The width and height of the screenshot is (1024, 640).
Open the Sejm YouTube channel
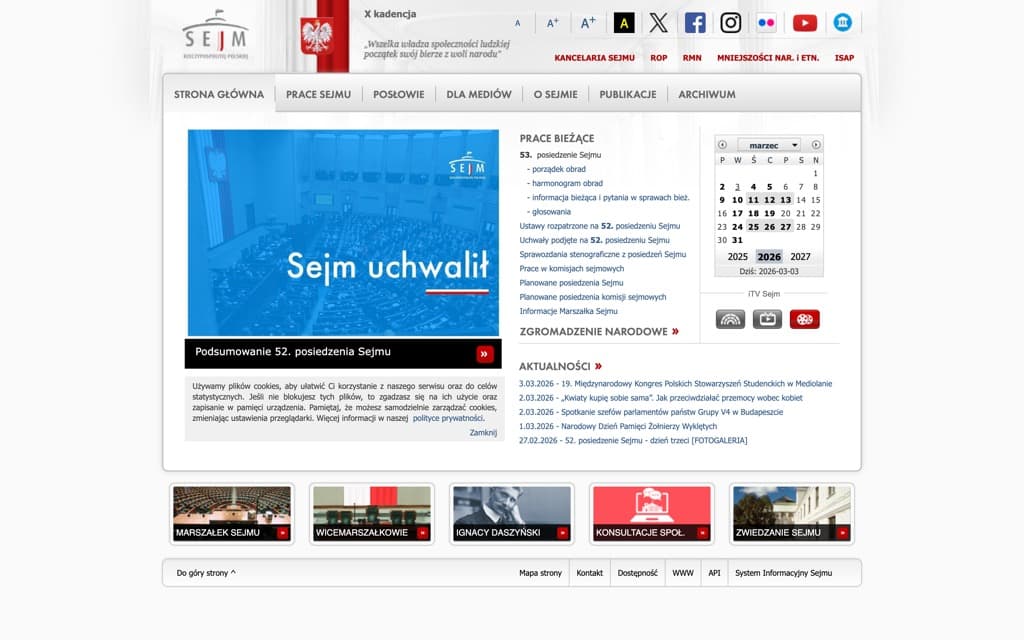point(805,22)
